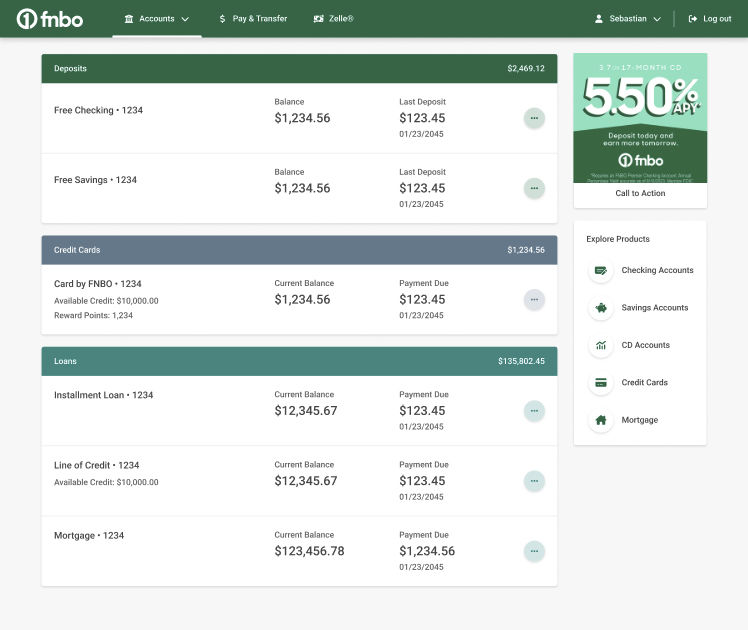Click the Checking Accounts product icon
Screen dimensions: 748x630
click(601, 271)
